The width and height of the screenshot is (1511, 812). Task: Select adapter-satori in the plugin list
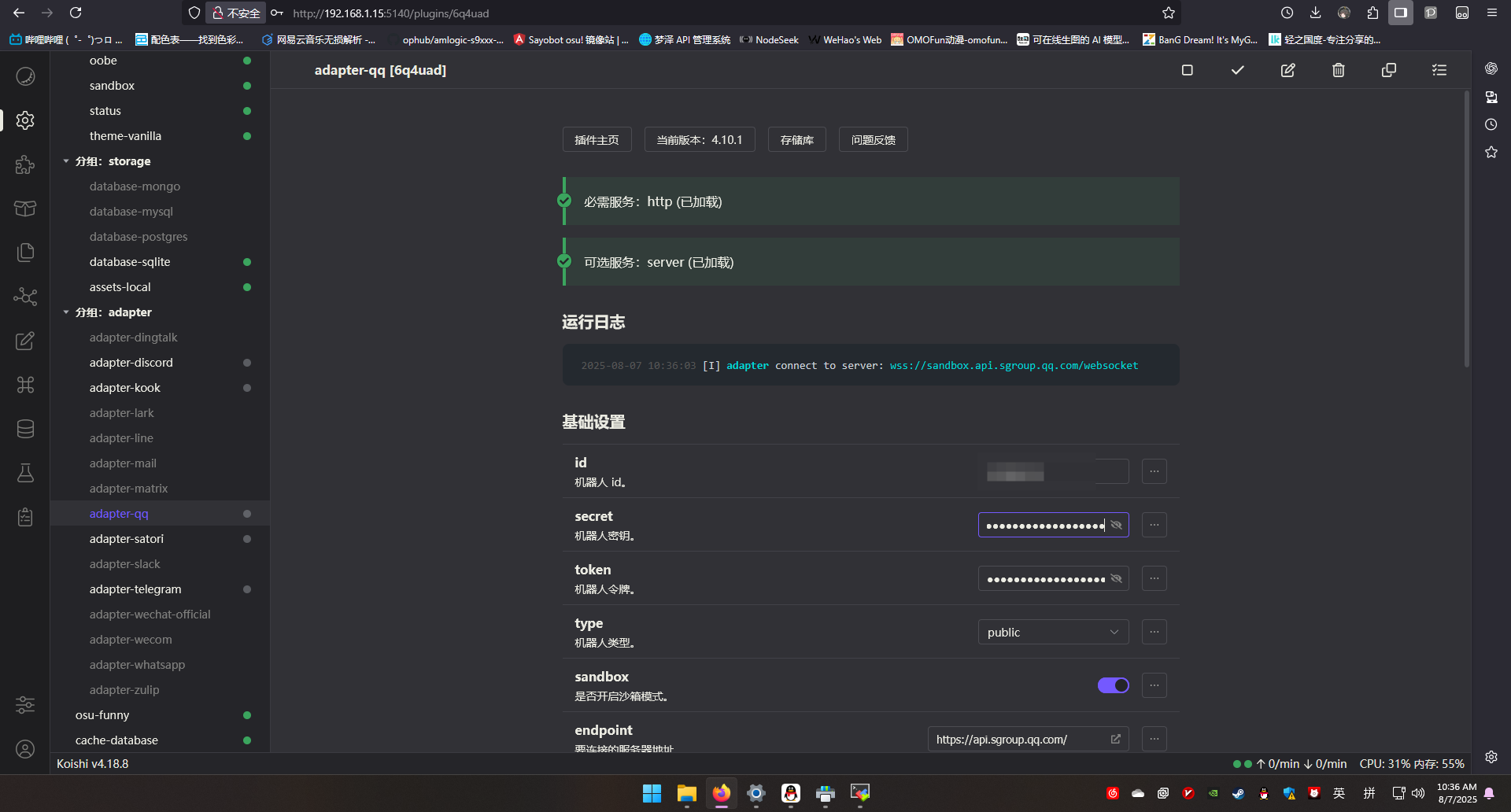click(161, 539)
